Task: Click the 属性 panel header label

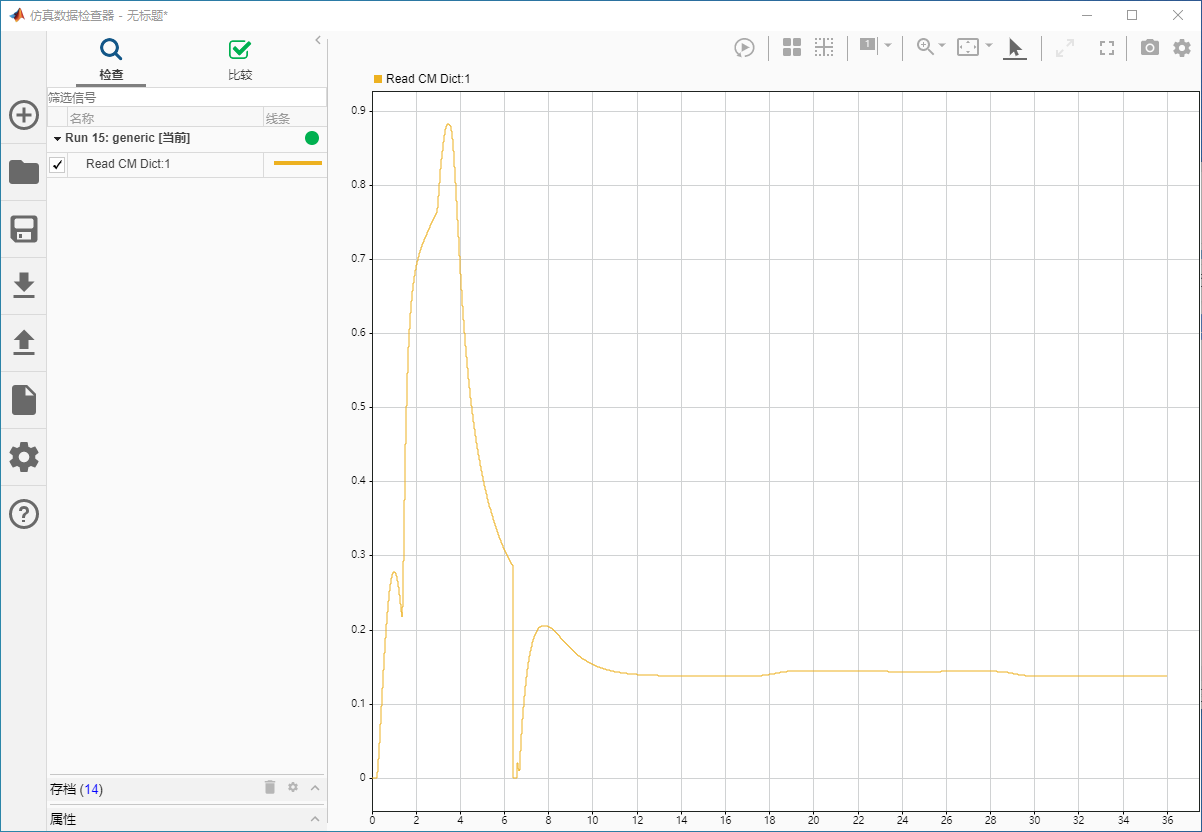Action: 63,819
